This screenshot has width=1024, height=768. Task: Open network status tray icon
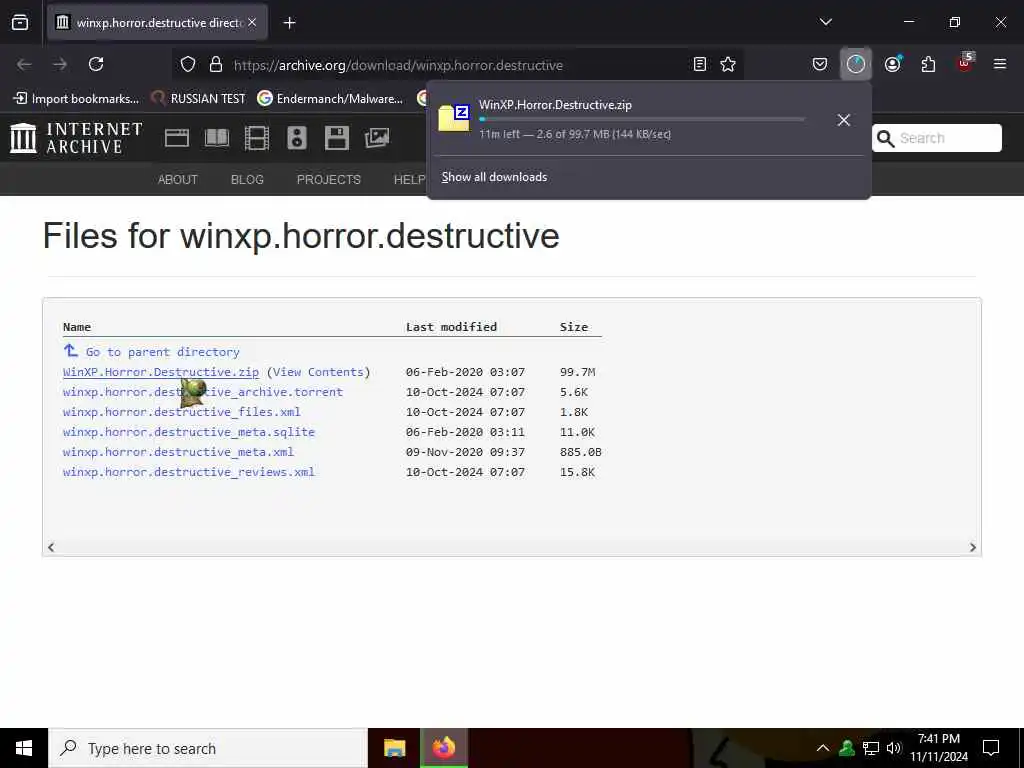click(x=871, y=748)
